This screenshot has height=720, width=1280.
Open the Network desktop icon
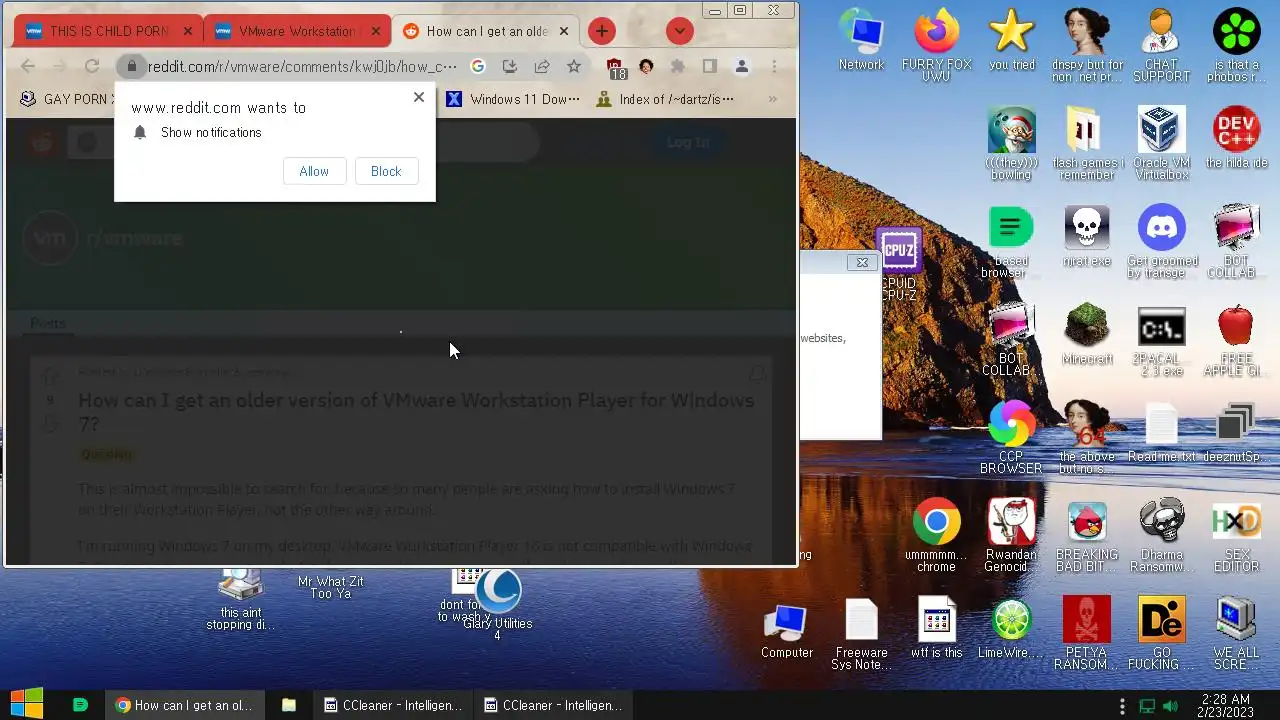pos(861,40)
